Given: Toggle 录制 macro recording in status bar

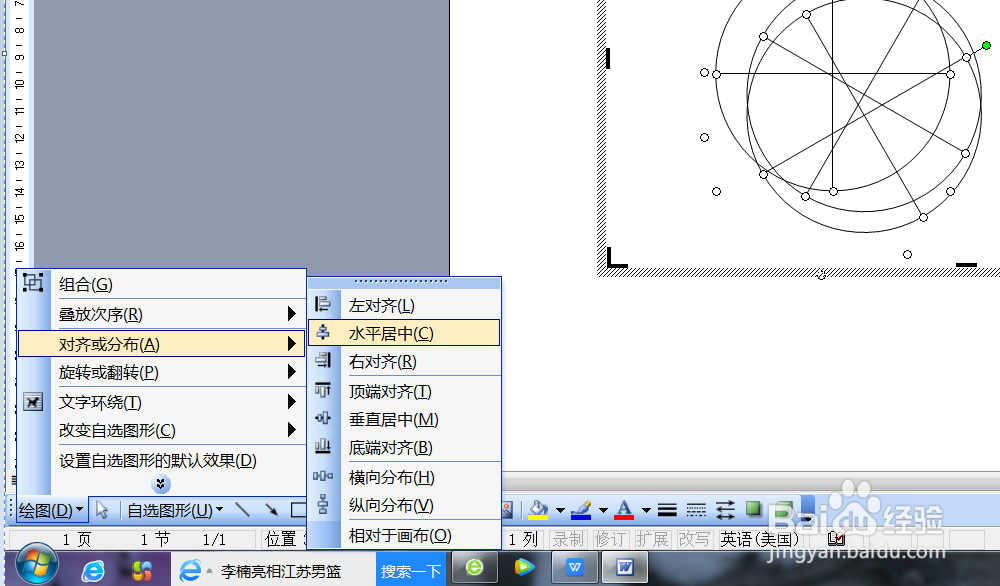Looking at the screenshot, I should [568, 538].
